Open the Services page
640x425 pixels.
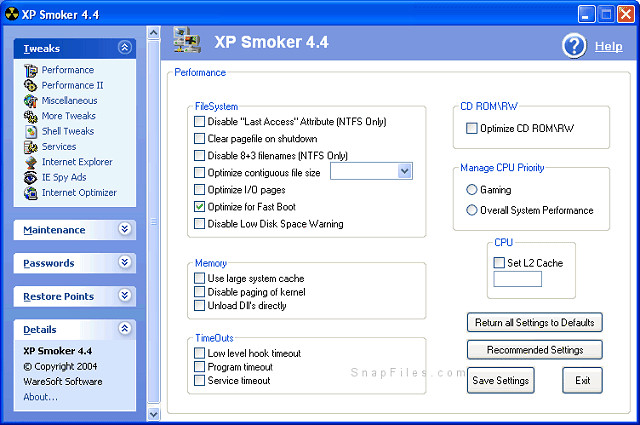pos(59,147)
